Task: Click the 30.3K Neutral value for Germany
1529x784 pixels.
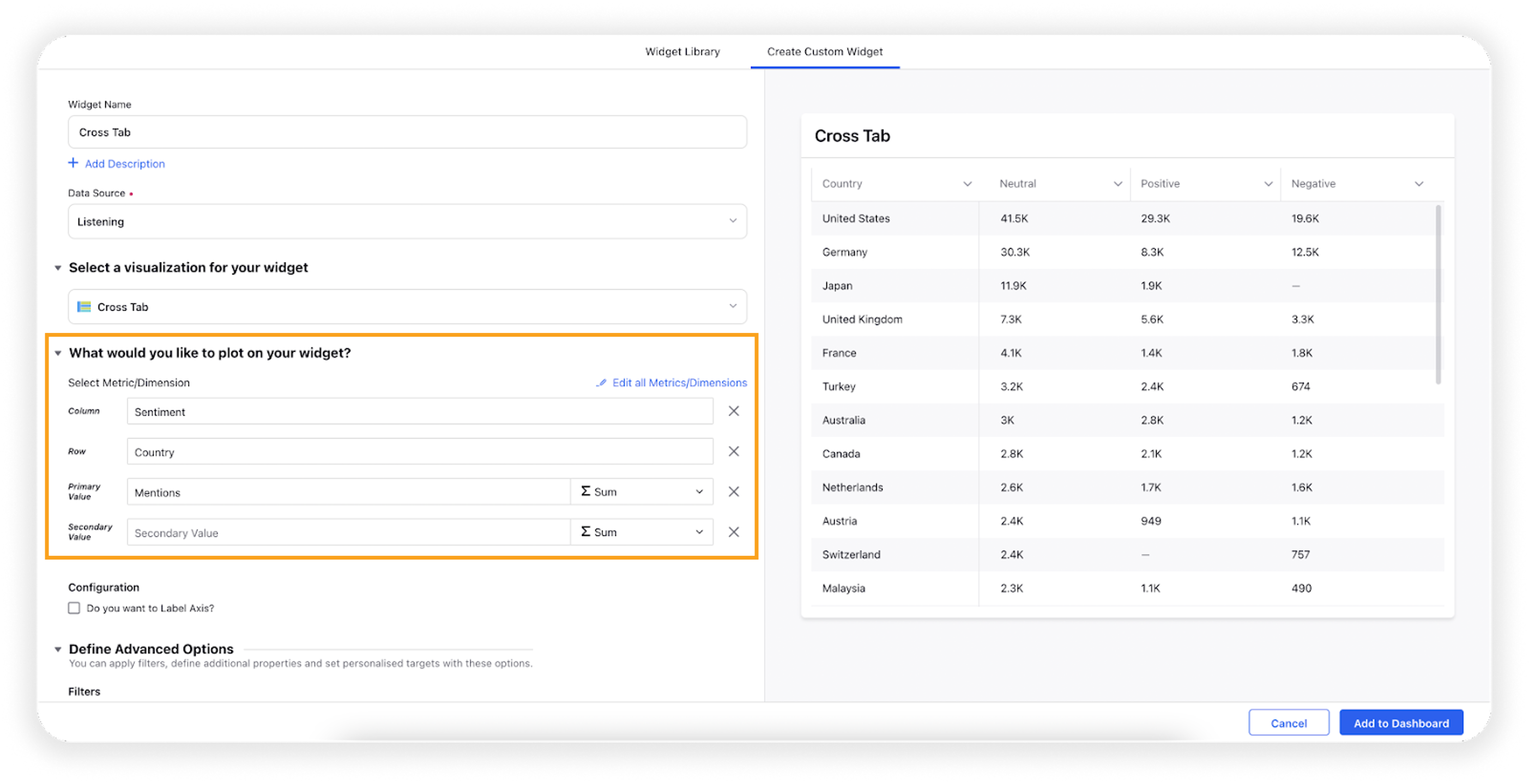Action: point(1015,252)
